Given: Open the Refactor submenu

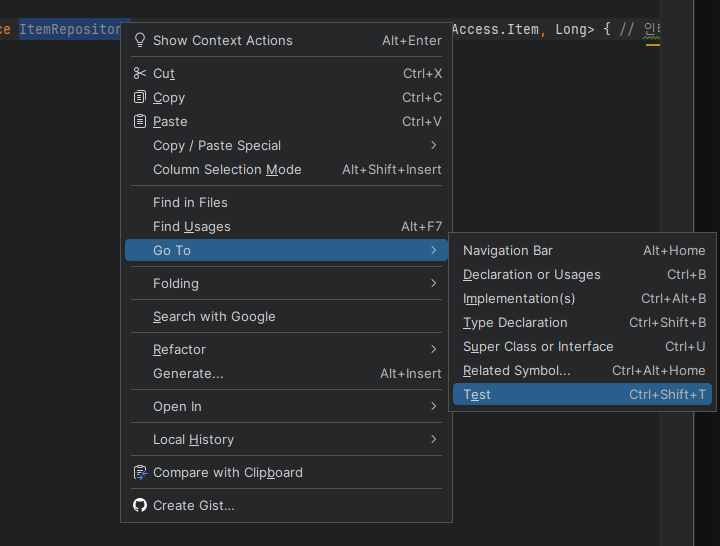Looking at the screenshot, I should [x=433, y=349].
